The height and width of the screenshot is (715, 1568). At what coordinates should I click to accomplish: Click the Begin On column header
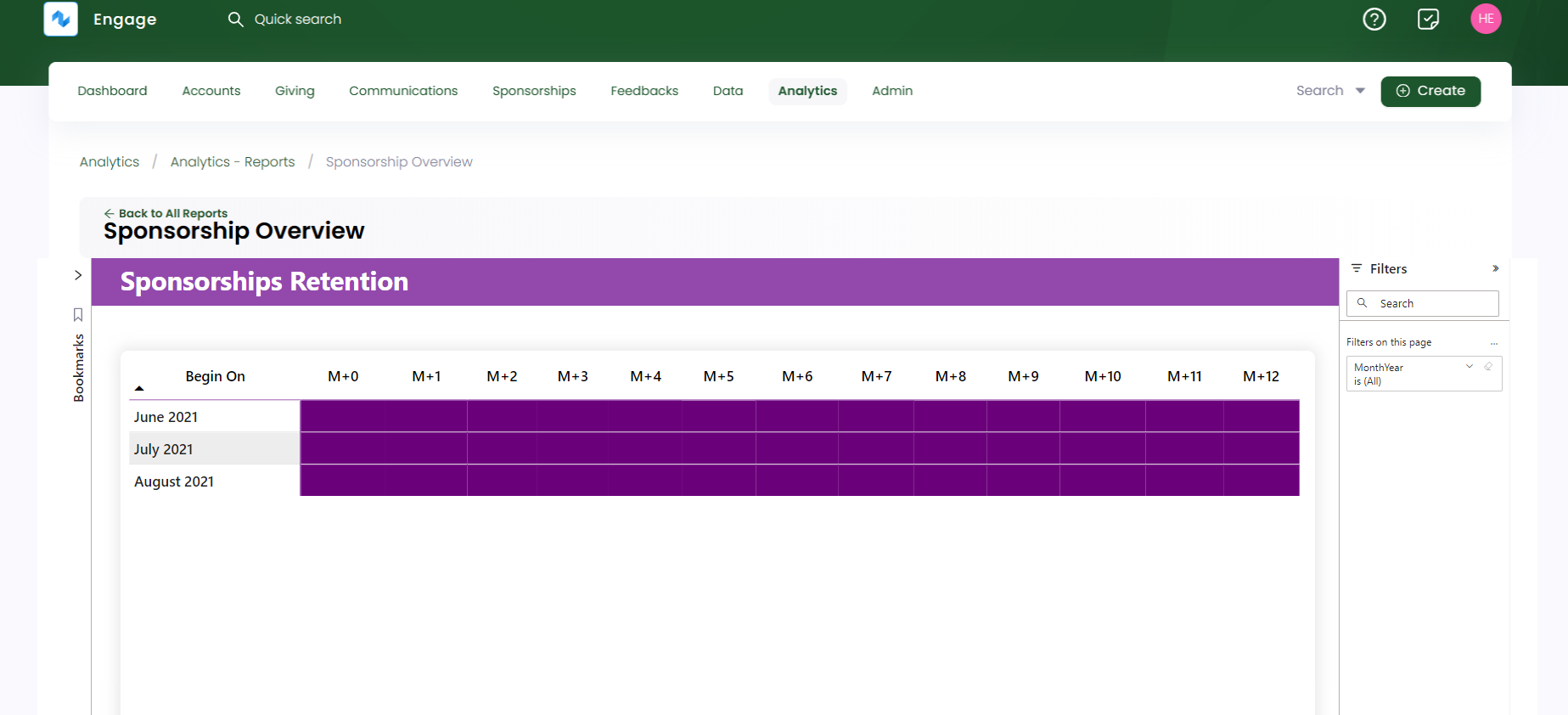coord(215,376)
